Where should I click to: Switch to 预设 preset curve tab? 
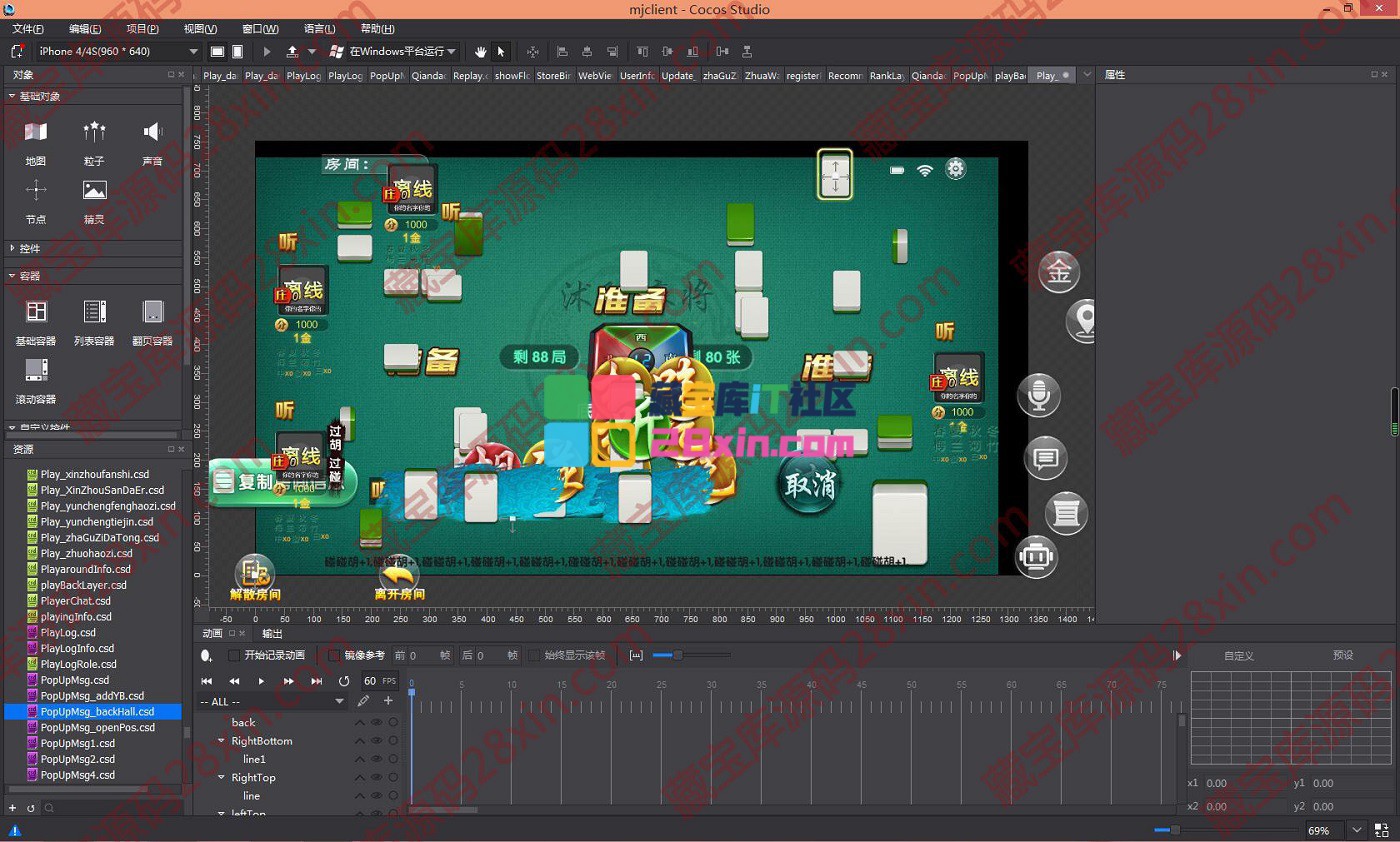1343,655
